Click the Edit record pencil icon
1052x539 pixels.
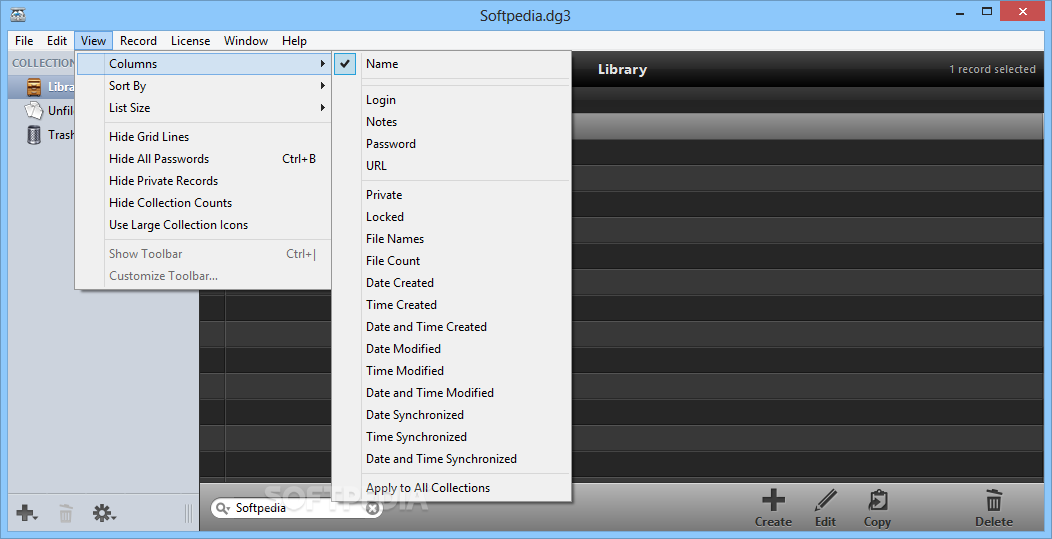tap(825, 500)
